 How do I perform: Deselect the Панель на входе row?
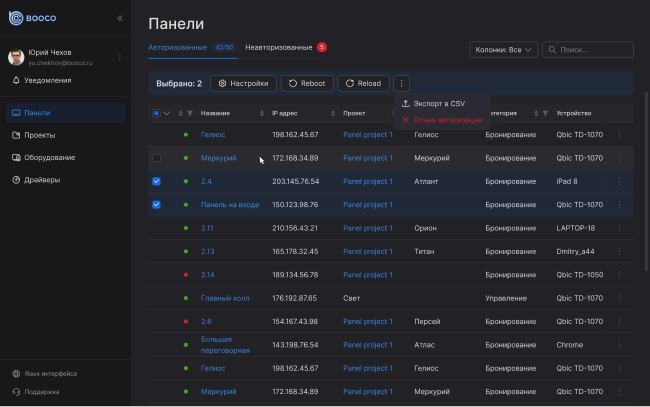[156, 205]
